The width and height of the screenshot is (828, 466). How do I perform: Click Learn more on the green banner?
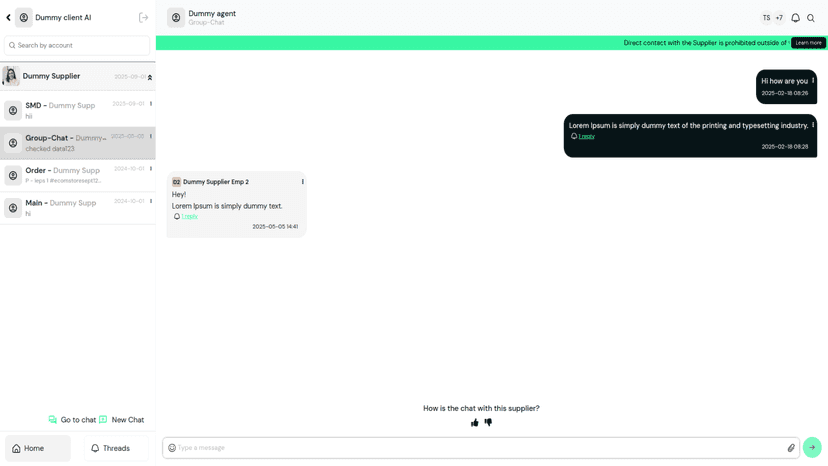click(x=808, y=43)
